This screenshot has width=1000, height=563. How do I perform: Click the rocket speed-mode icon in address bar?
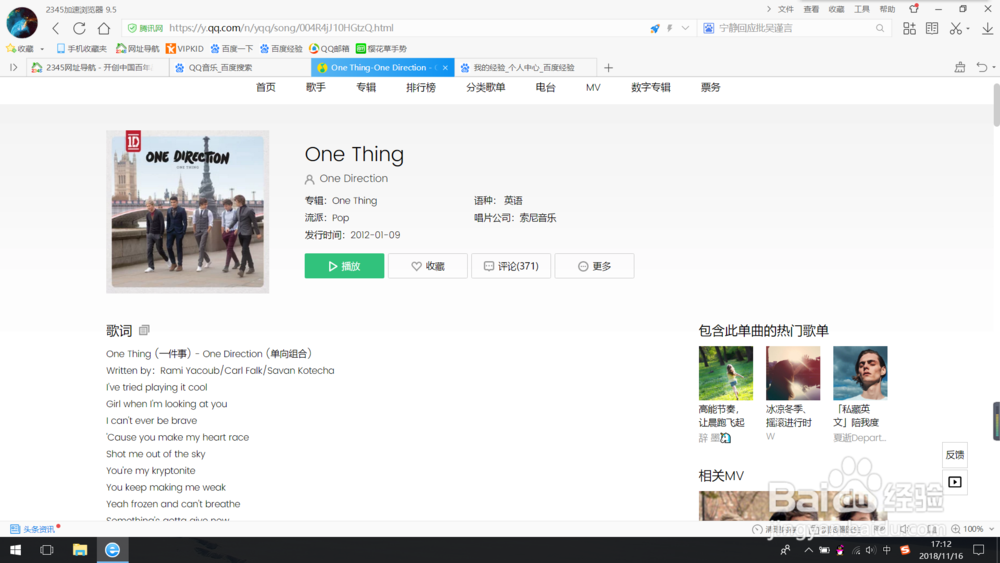[654, 28]
